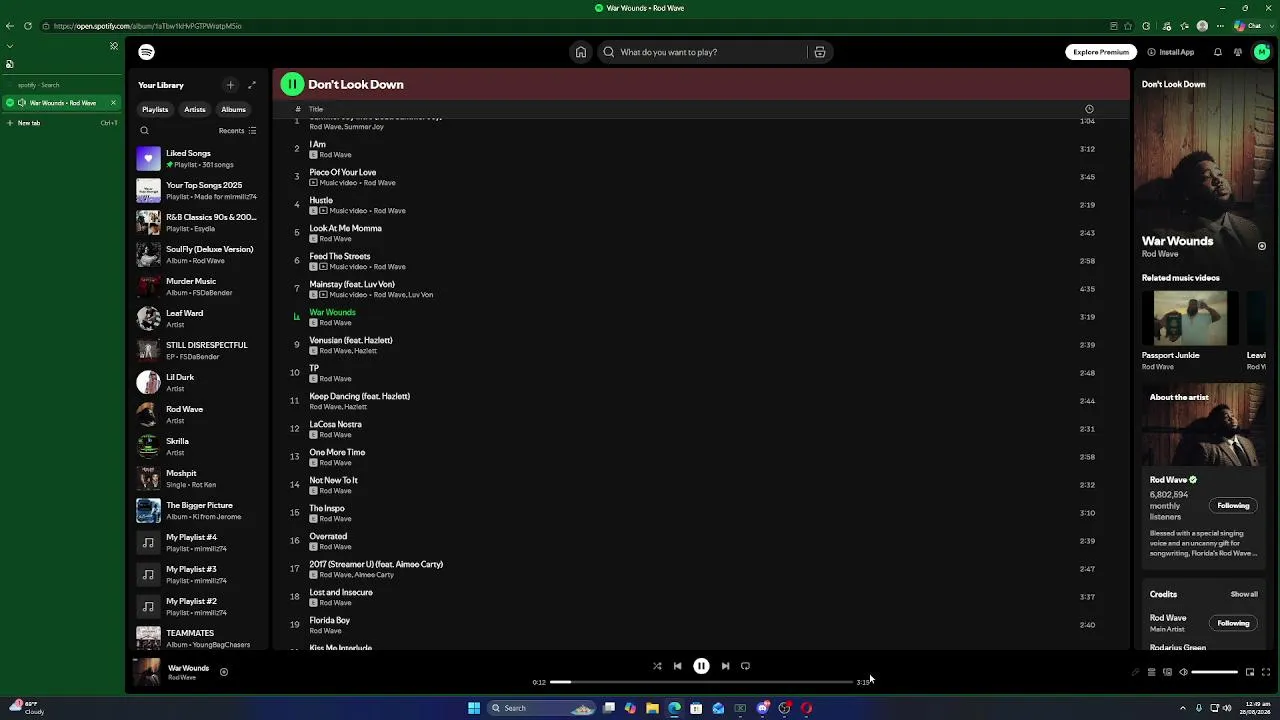Screen dimensions: 1280x720
Task: Seek within the song progress bar
Action: pos(702,682)
